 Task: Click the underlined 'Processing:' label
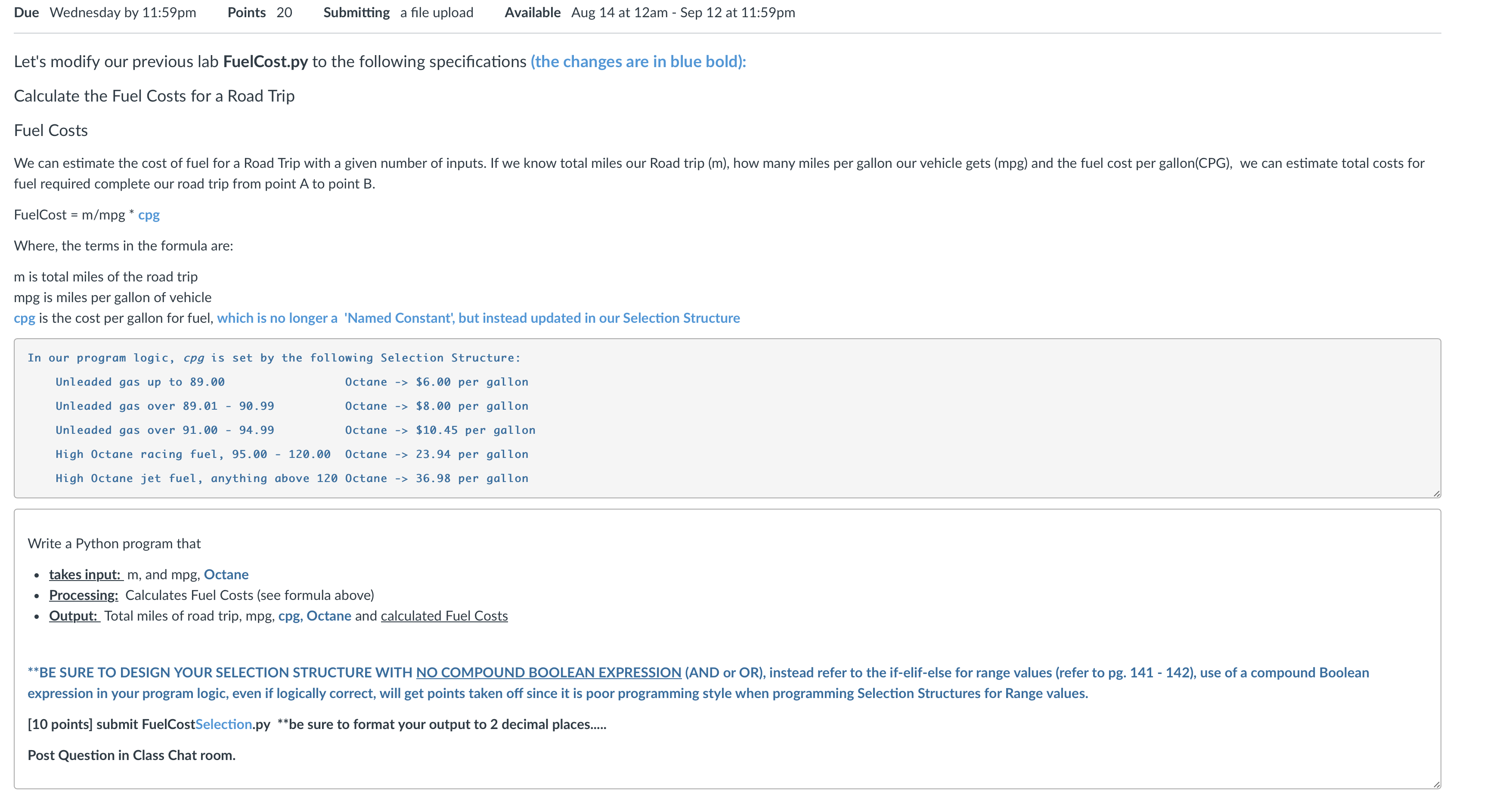[84, 595]
